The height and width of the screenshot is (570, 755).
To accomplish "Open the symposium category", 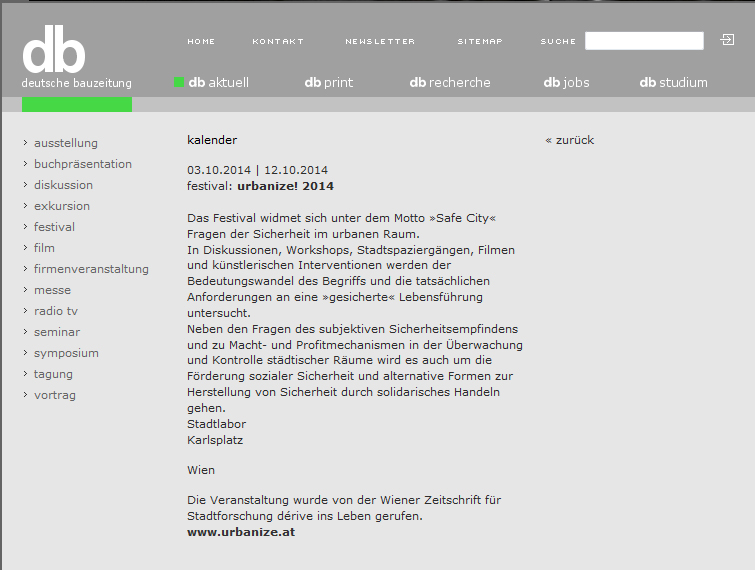I will (66, 353).
